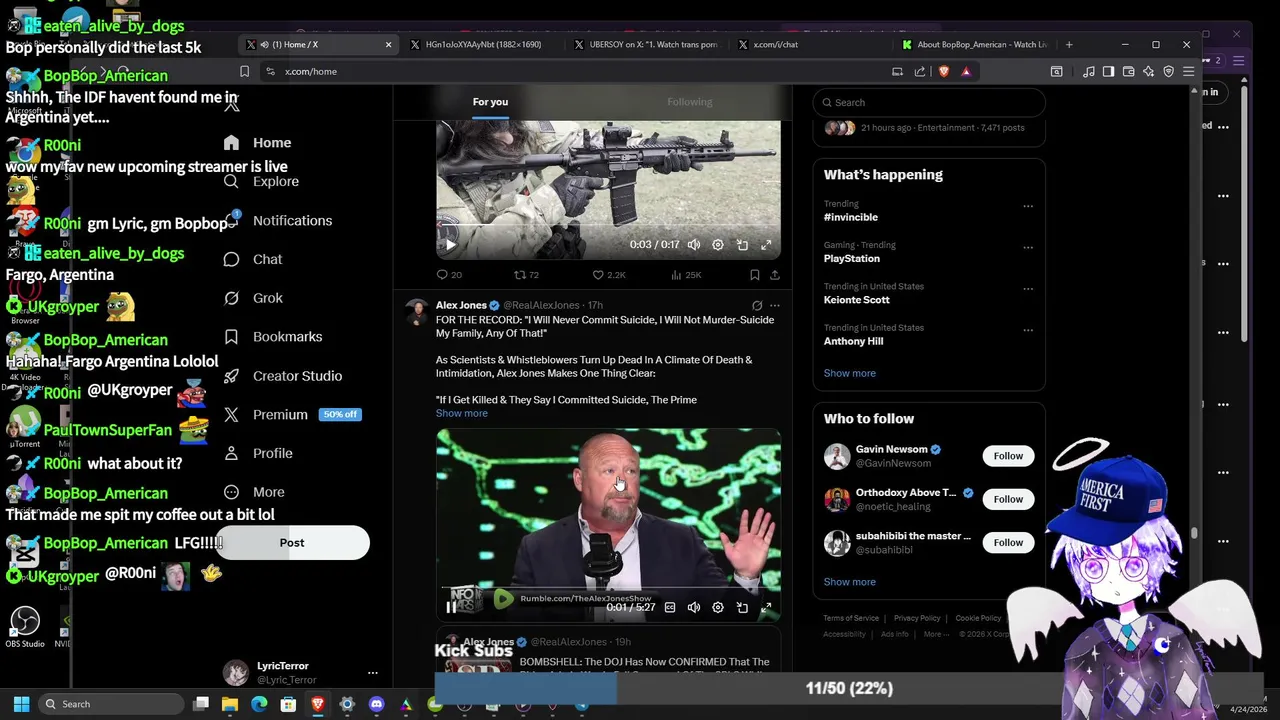Follow Gavin Newsom
1280x720 pixels.
[x=1008, y=456]
